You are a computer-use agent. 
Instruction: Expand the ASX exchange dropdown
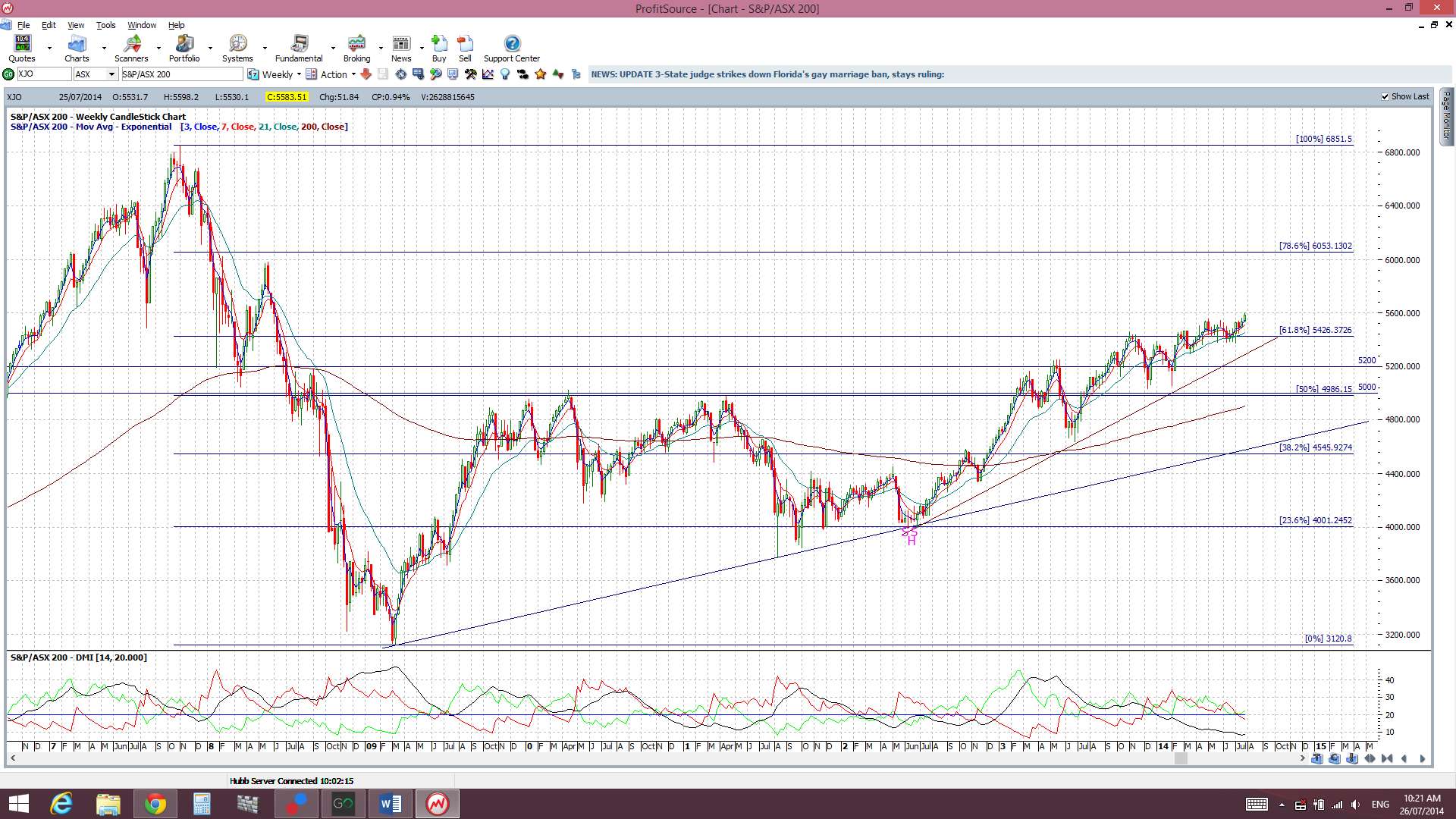coord(111,74)
